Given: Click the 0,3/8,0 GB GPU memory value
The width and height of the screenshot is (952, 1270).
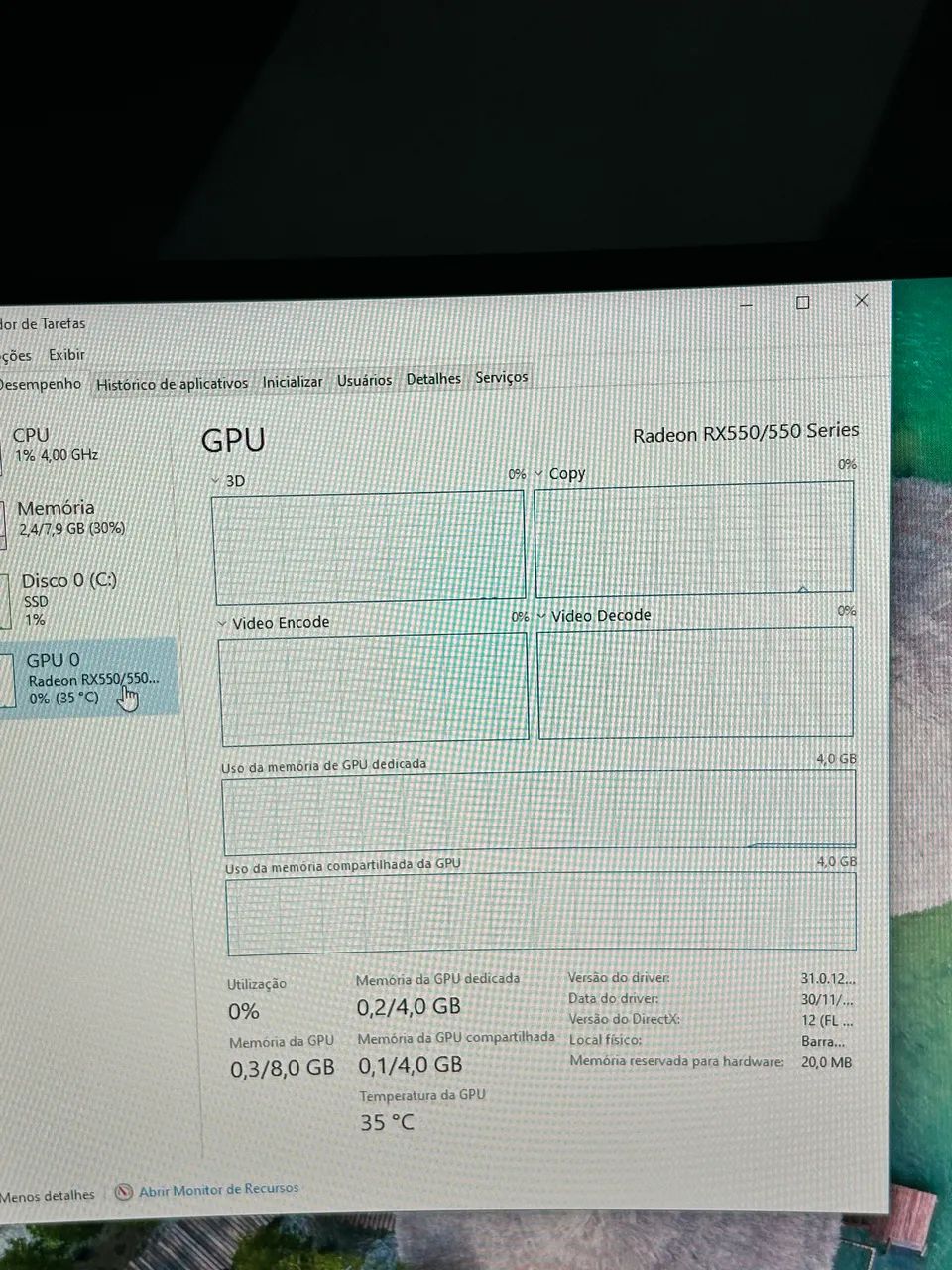Looking at the screenshot, I should tap(283, 1068).
